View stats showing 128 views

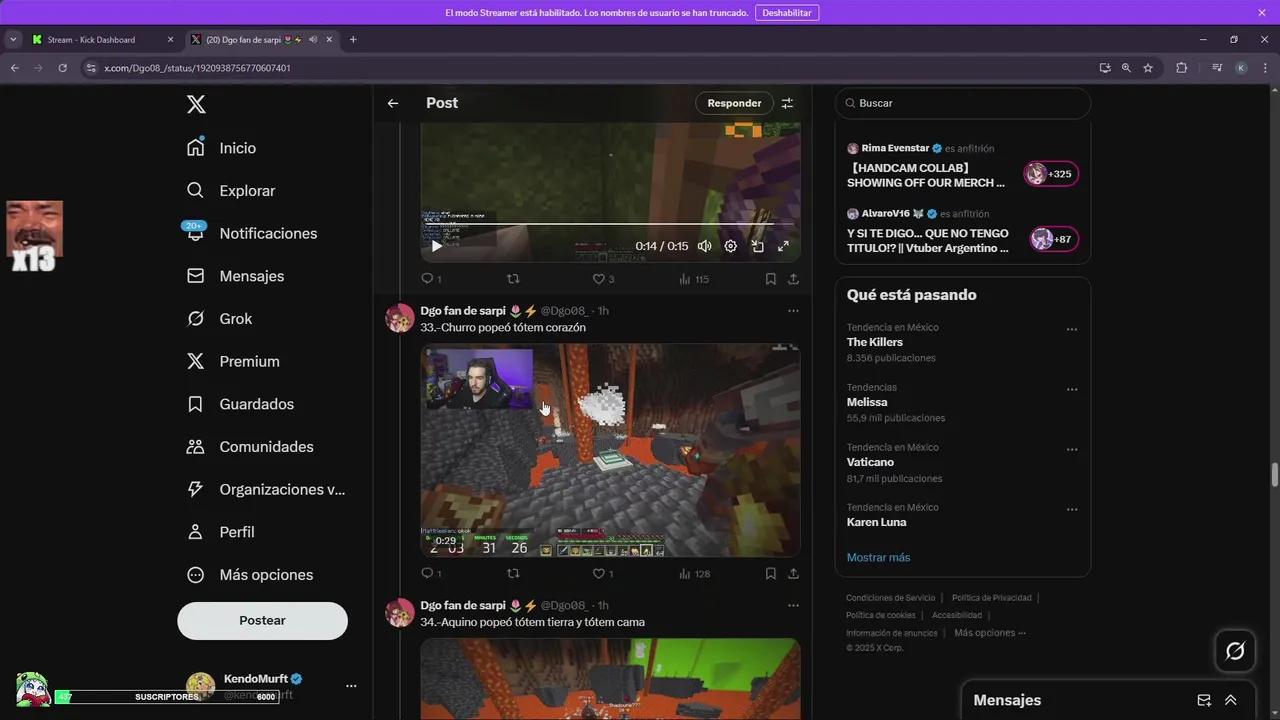[694, 574]
